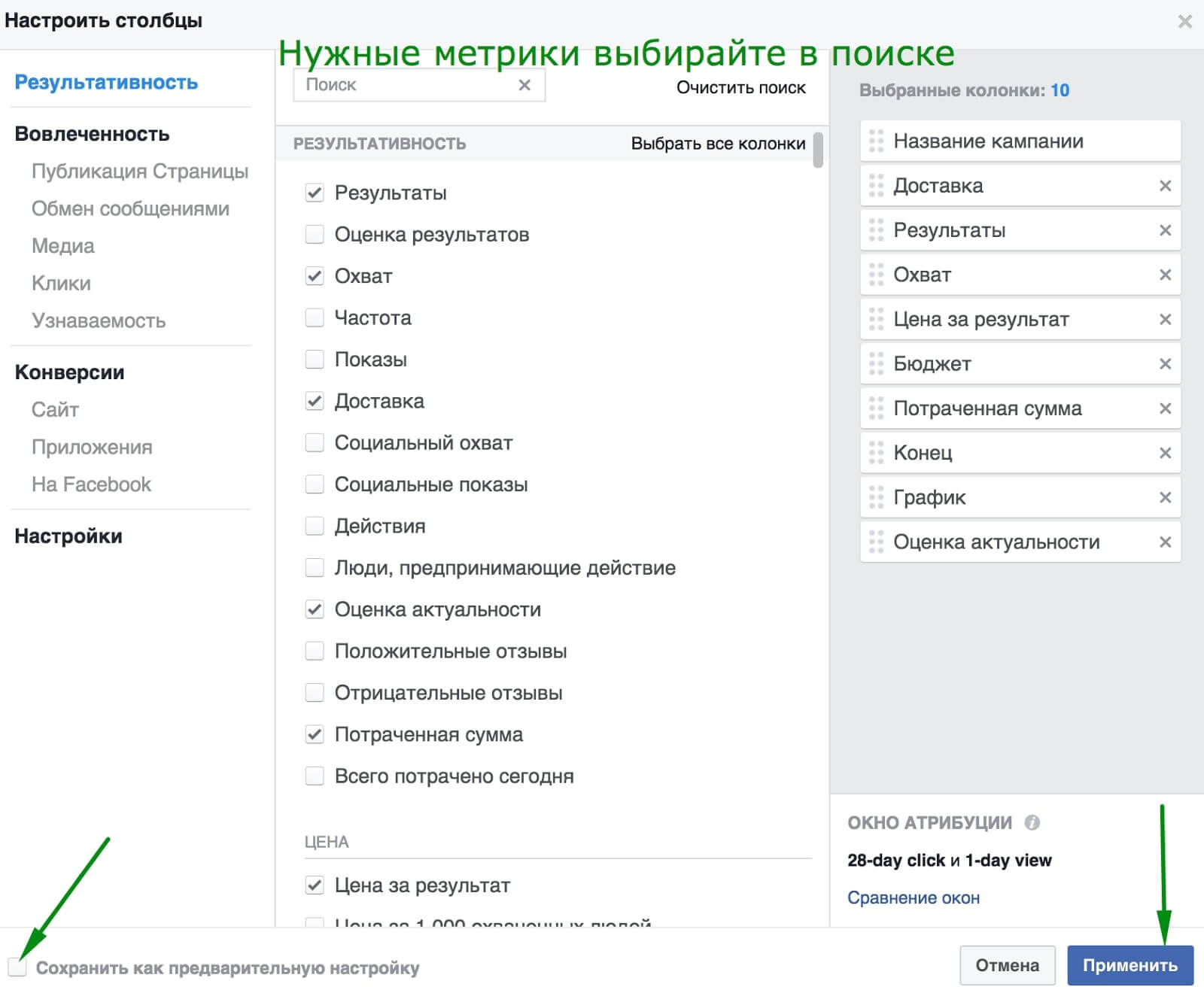
Task: Close the Настроить столбцы dialog
Action: point(1185,20)
